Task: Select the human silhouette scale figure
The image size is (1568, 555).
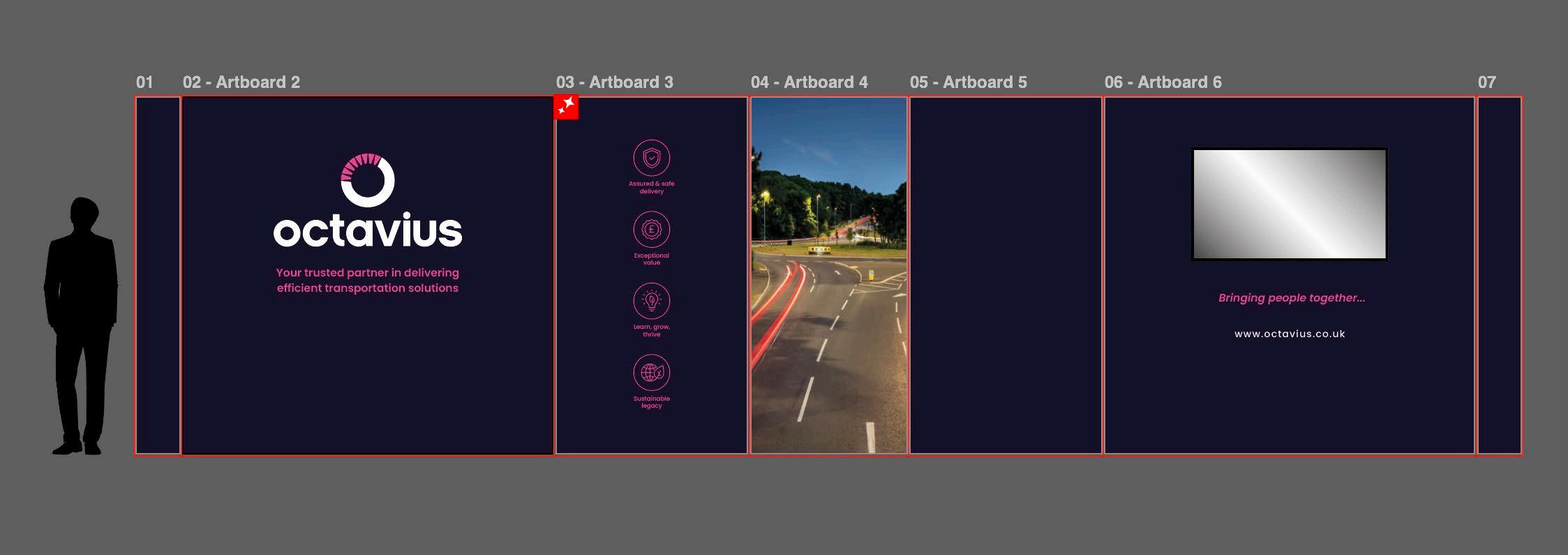Action: coord(81,326)
